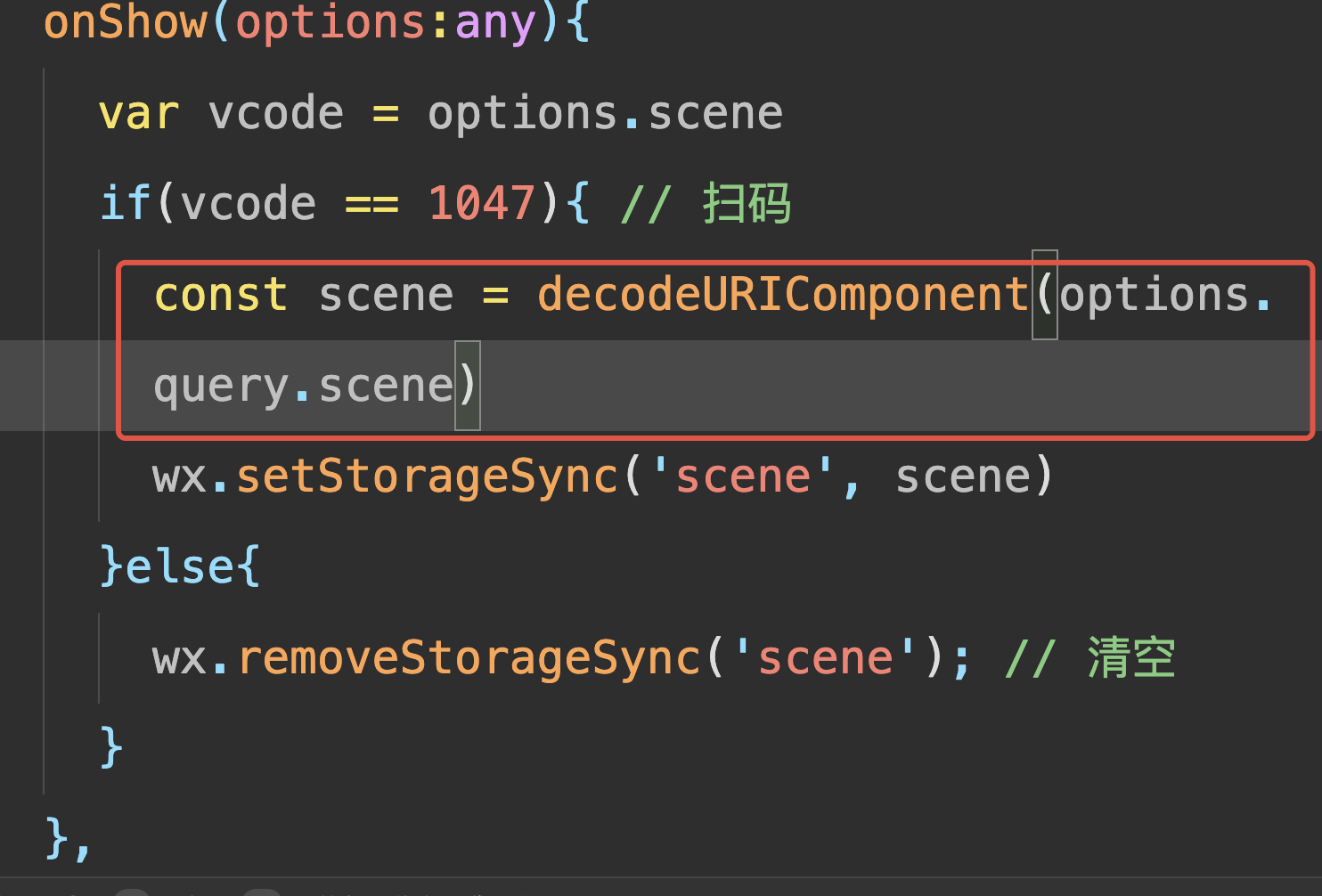This screenshot has width=1322, height=896.
Task: Click 'query.scene' on the wrapped line
Action: pyautogui.click(x=304, y=386)
